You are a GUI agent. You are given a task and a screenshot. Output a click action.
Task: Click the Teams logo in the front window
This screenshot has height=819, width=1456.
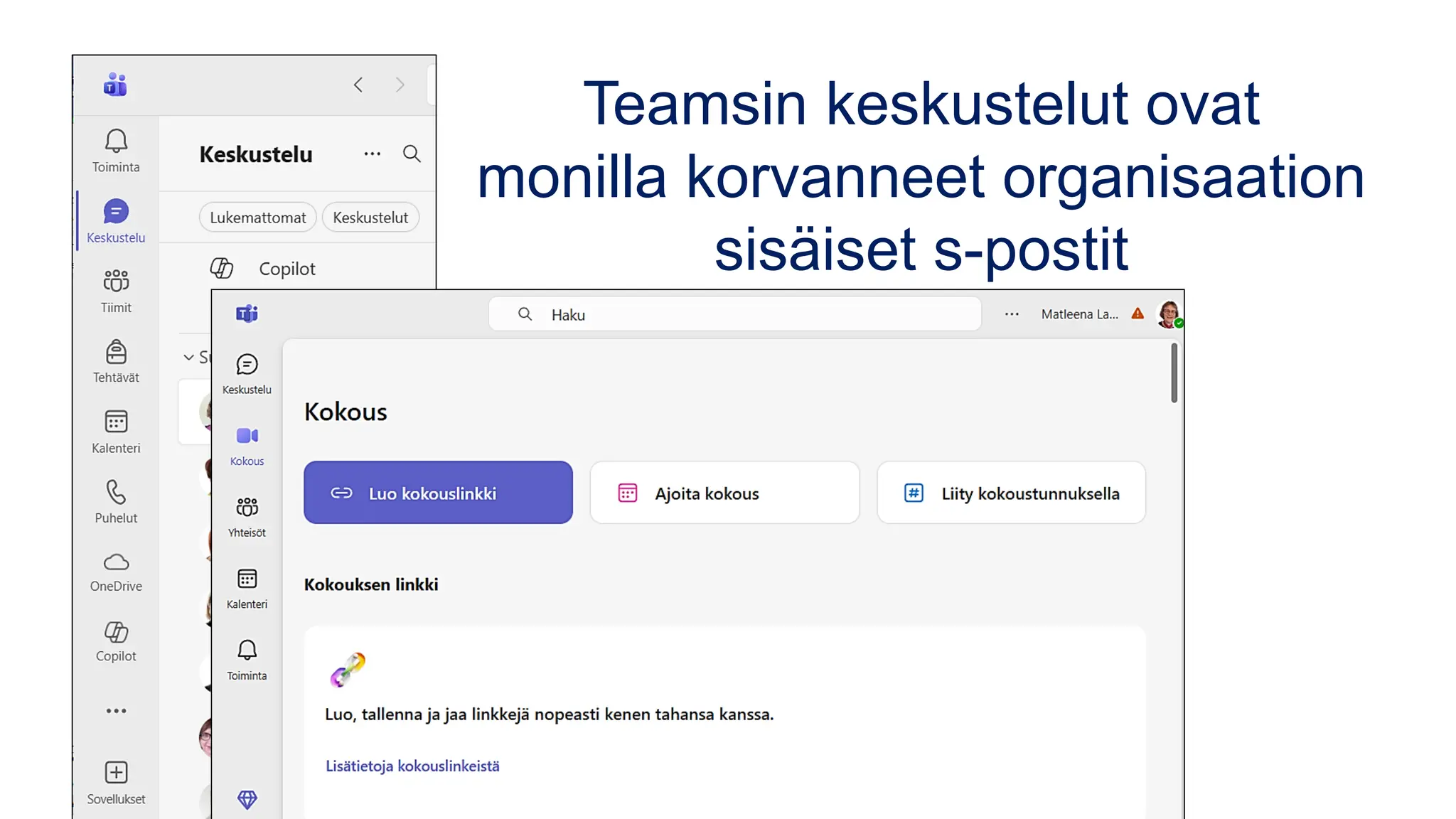coord(247,314)
